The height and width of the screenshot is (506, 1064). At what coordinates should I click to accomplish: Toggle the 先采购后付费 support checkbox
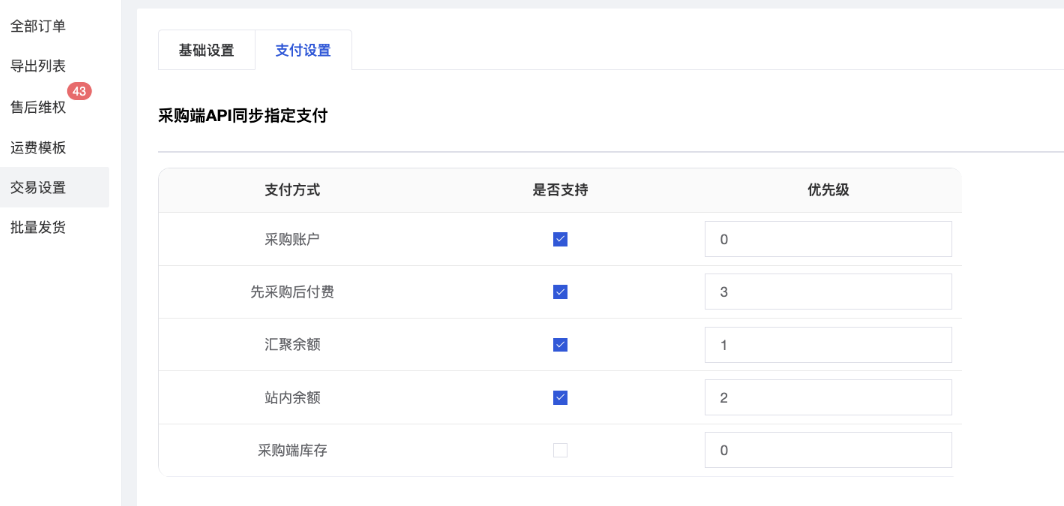tap(560, 292)
